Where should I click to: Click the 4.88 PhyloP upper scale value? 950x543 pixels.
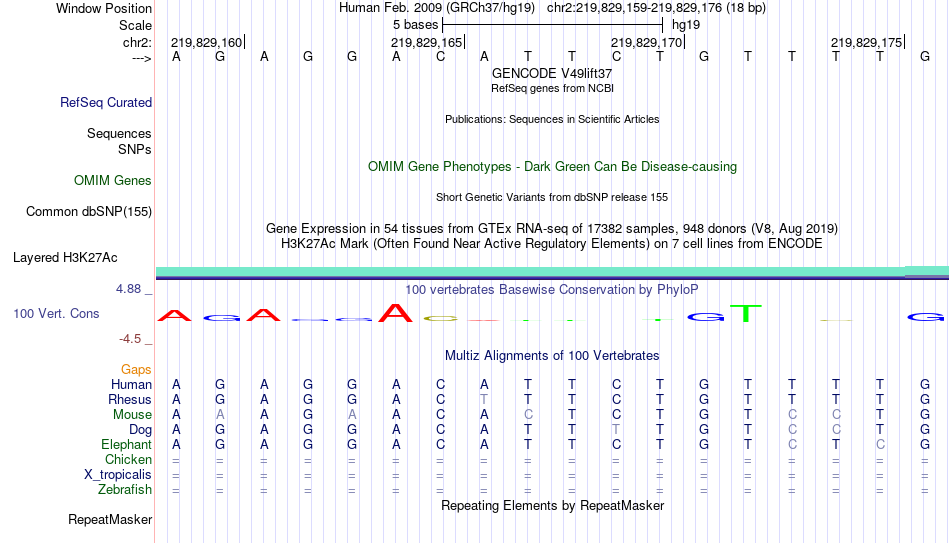coord(128,289)
